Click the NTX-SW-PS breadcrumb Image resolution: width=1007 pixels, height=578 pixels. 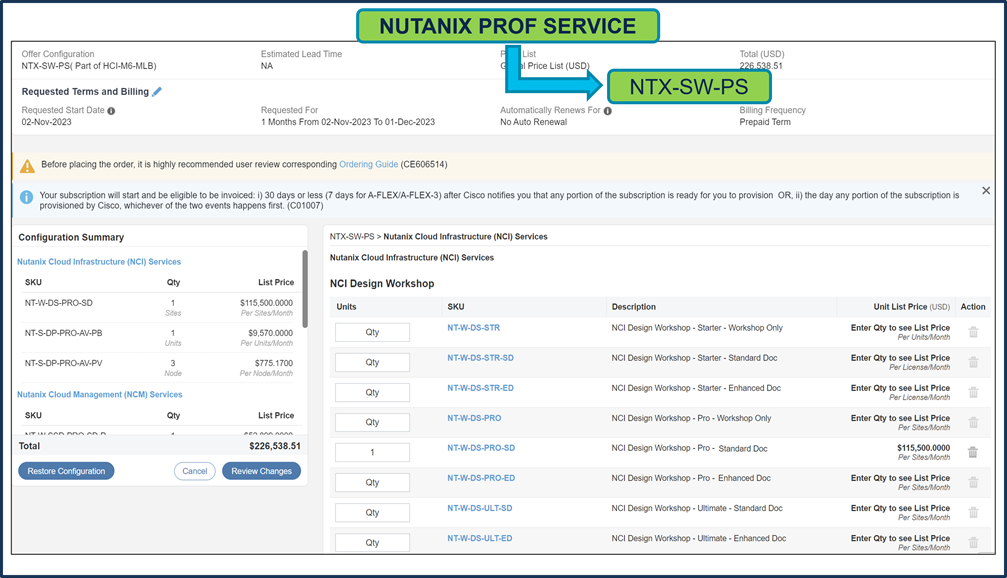point(352,236)
